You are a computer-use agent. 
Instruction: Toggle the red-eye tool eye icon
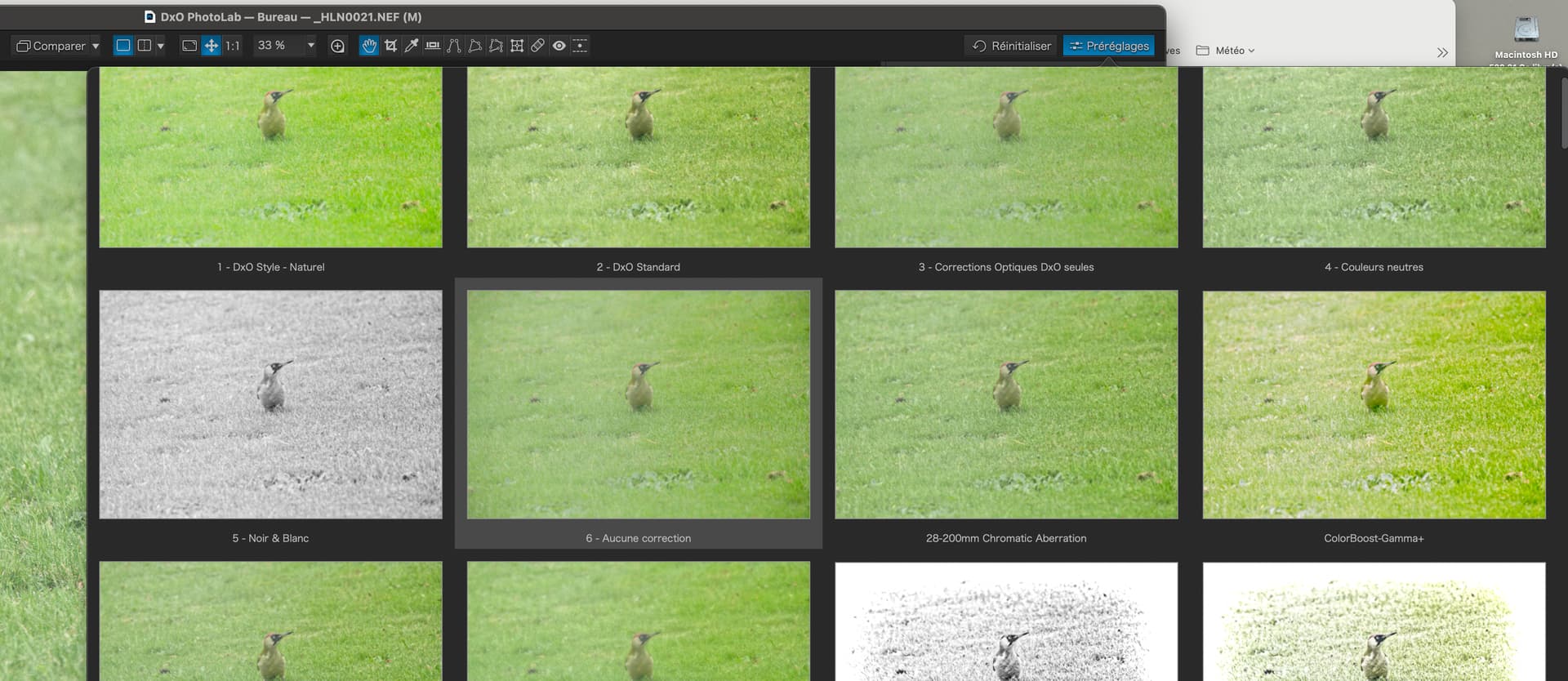(559, 46)
